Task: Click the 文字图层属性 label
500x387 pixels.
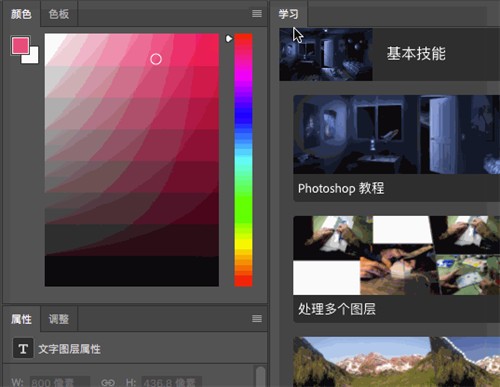Action: point(69,349)
